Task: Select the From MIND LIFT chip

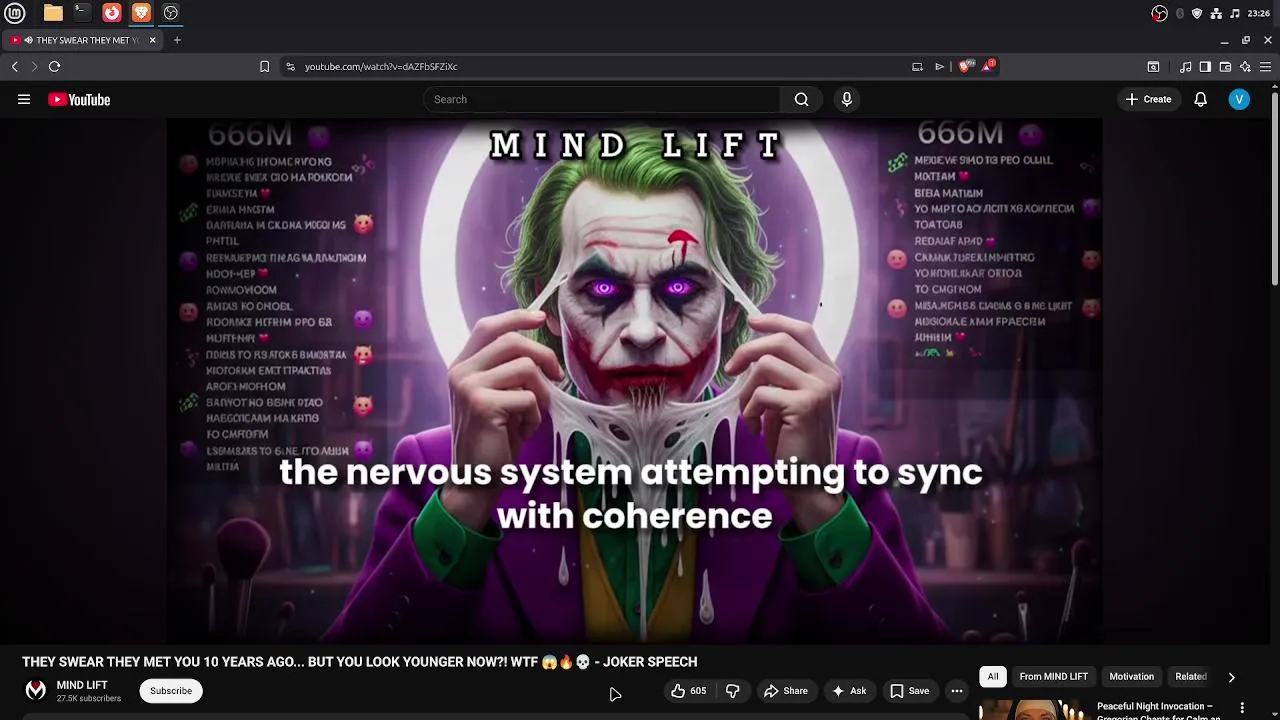Action: click(x=1053, y=677)
